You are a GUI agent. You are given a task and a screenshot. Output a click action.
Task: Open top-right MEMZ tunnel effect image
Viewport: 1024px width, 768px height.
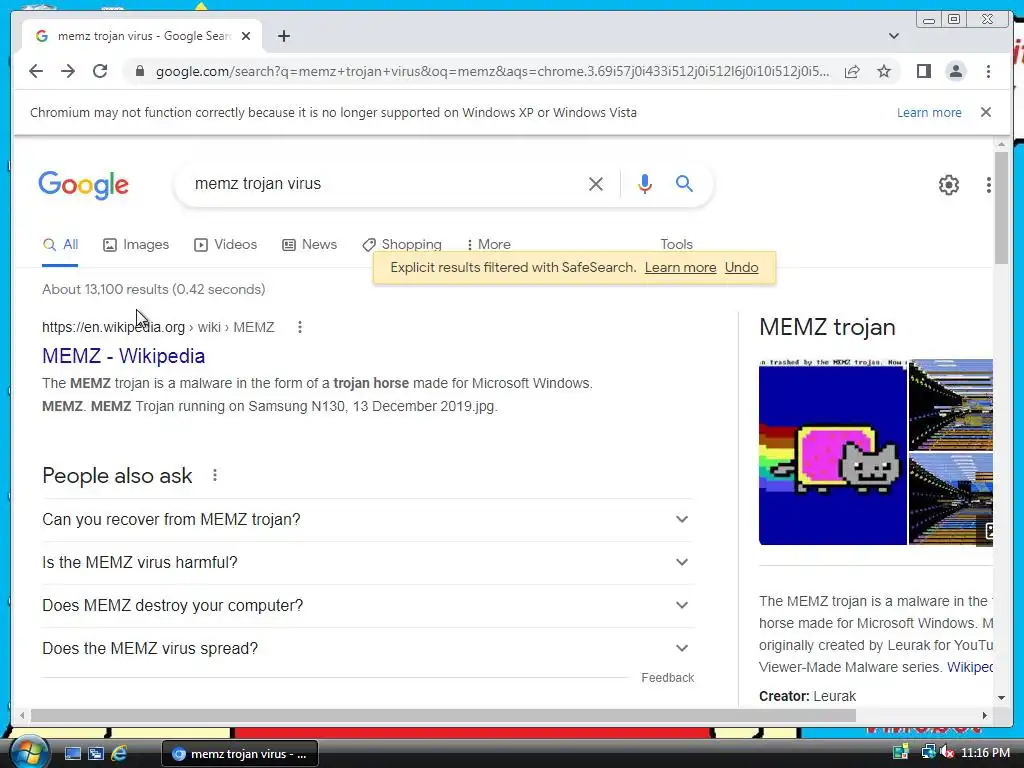[x=951, y=405]
